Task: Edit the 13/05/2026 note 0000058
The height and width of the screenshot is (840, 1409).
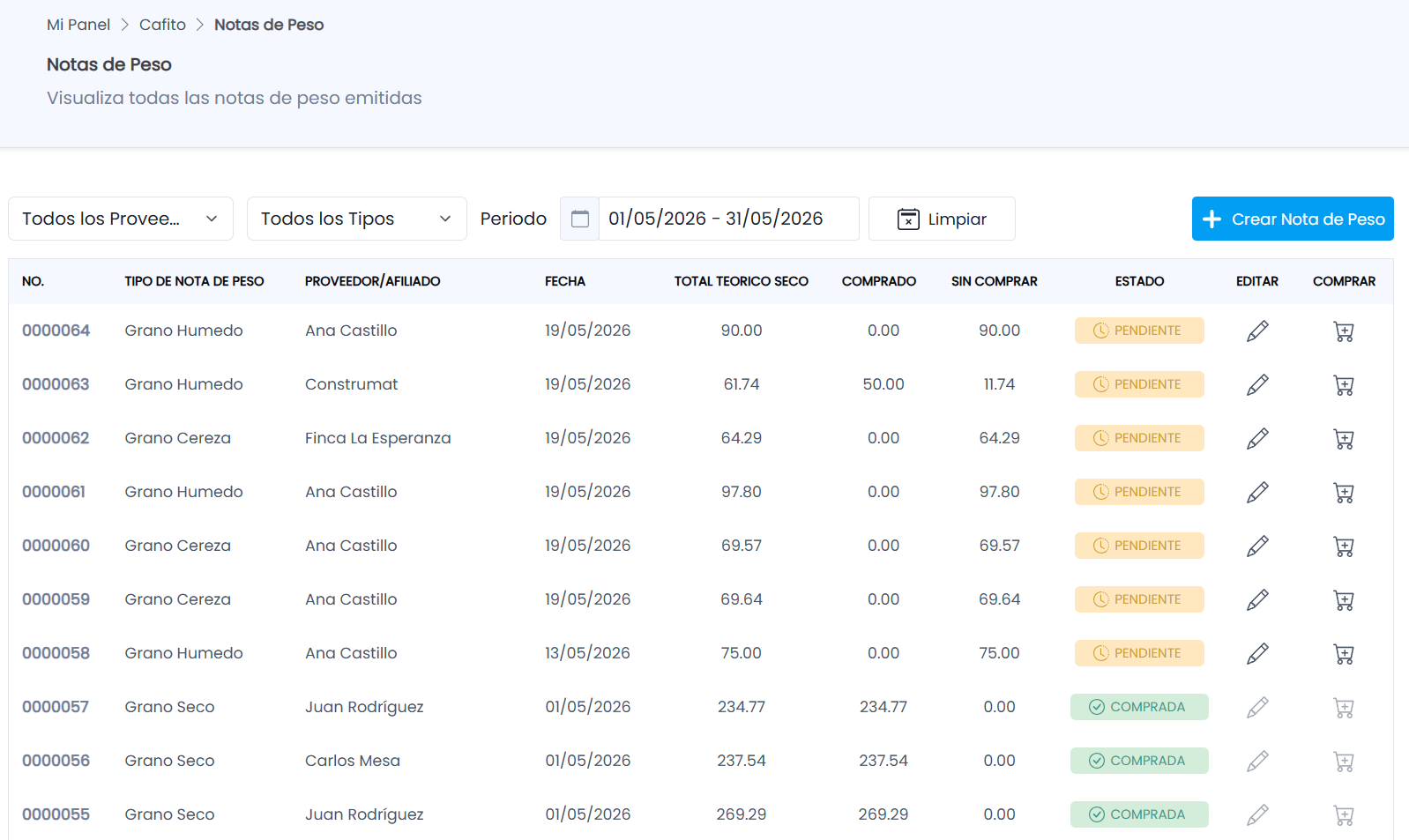Action: tap(1257, 653)
